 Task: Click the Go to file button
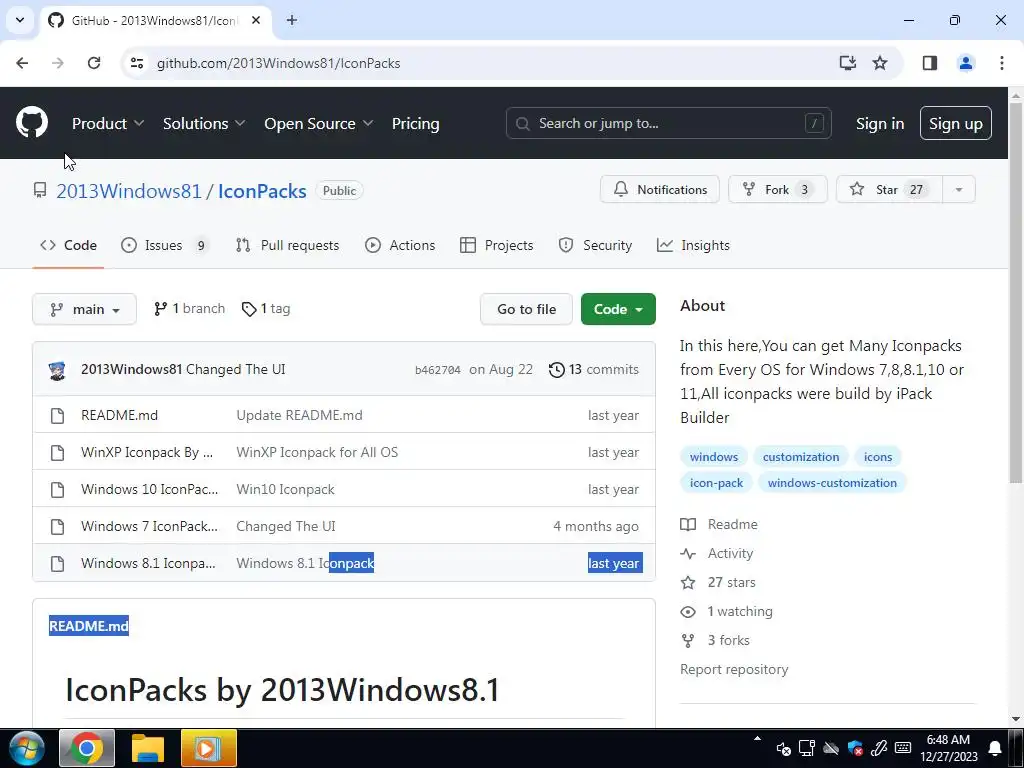point(526,309)
